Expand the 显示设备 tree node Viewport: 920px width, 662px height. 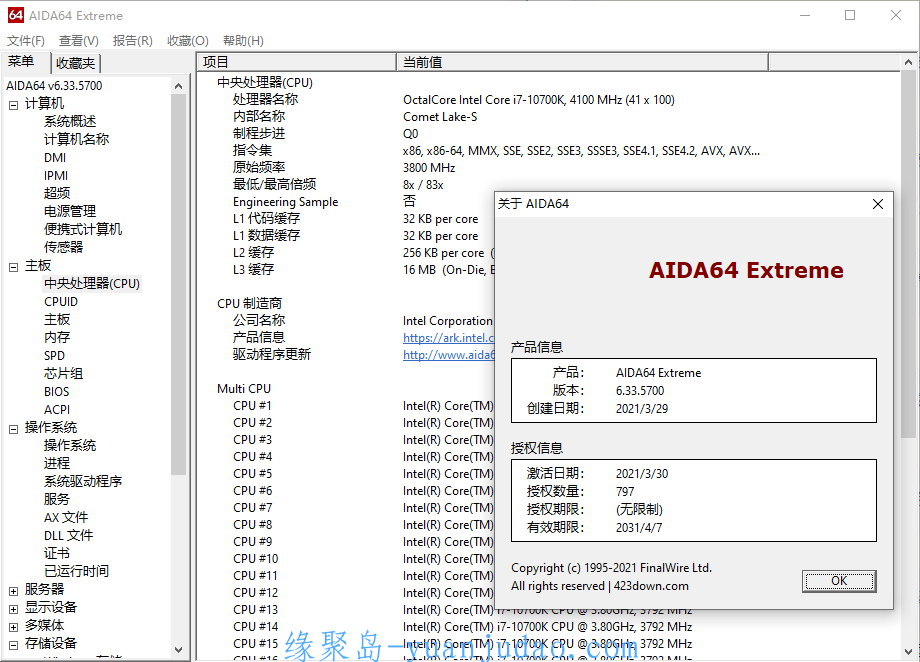tap(13, 609)
